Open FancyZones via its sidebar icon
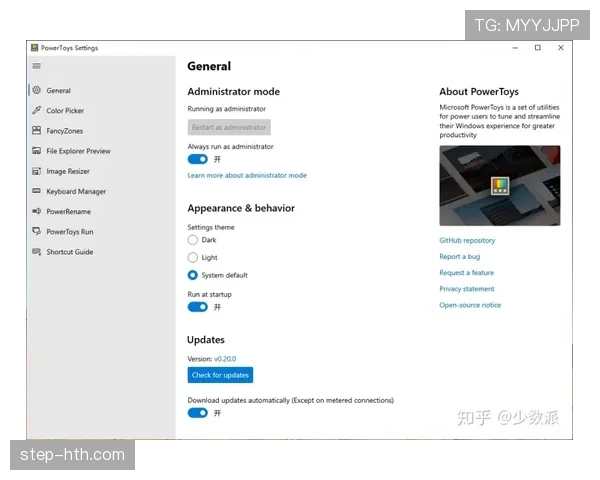 pyautogui.click(x=37, y=131)
